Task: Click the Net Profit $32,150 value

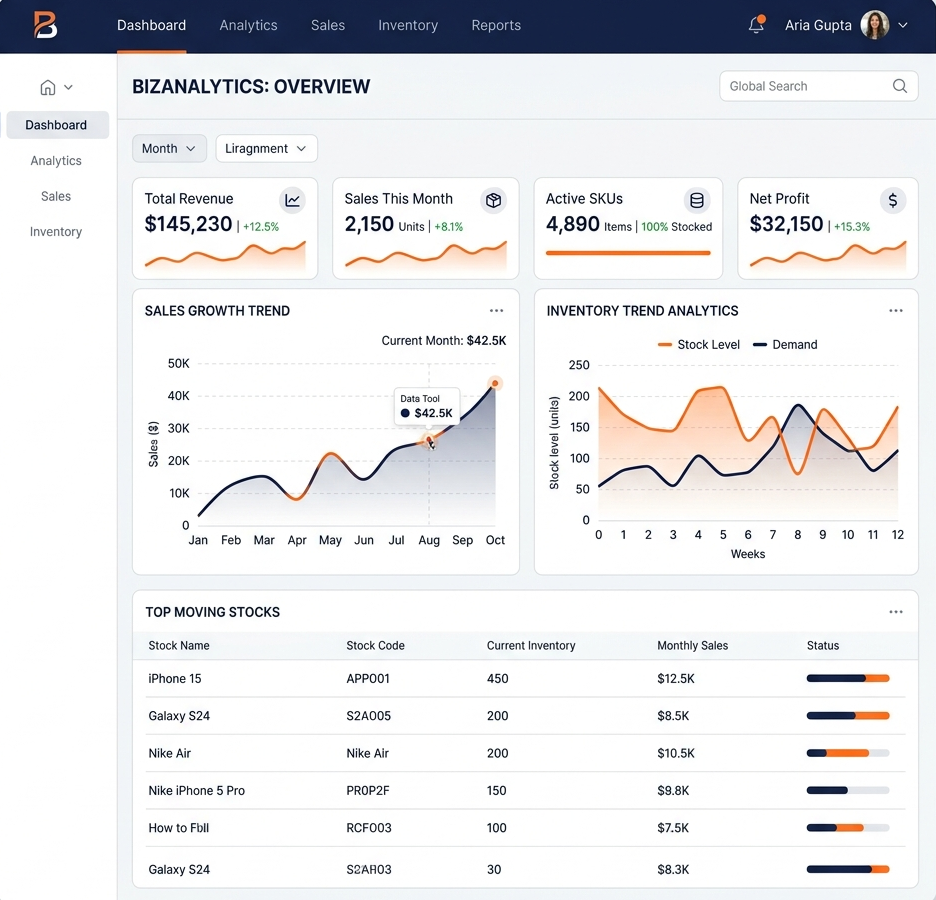Action: click(x=786, y=224)
